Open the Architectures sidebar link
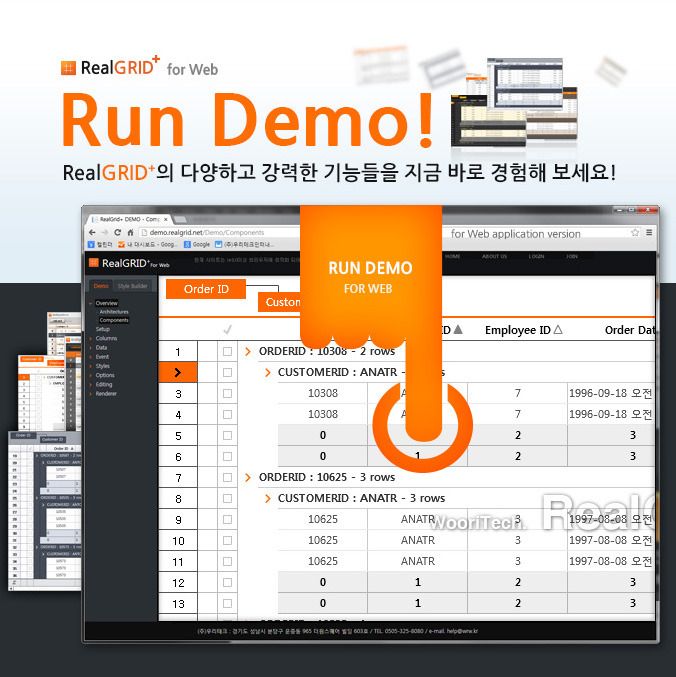The image size is (676, 677). pyautogui.click(x=114, y=312)
